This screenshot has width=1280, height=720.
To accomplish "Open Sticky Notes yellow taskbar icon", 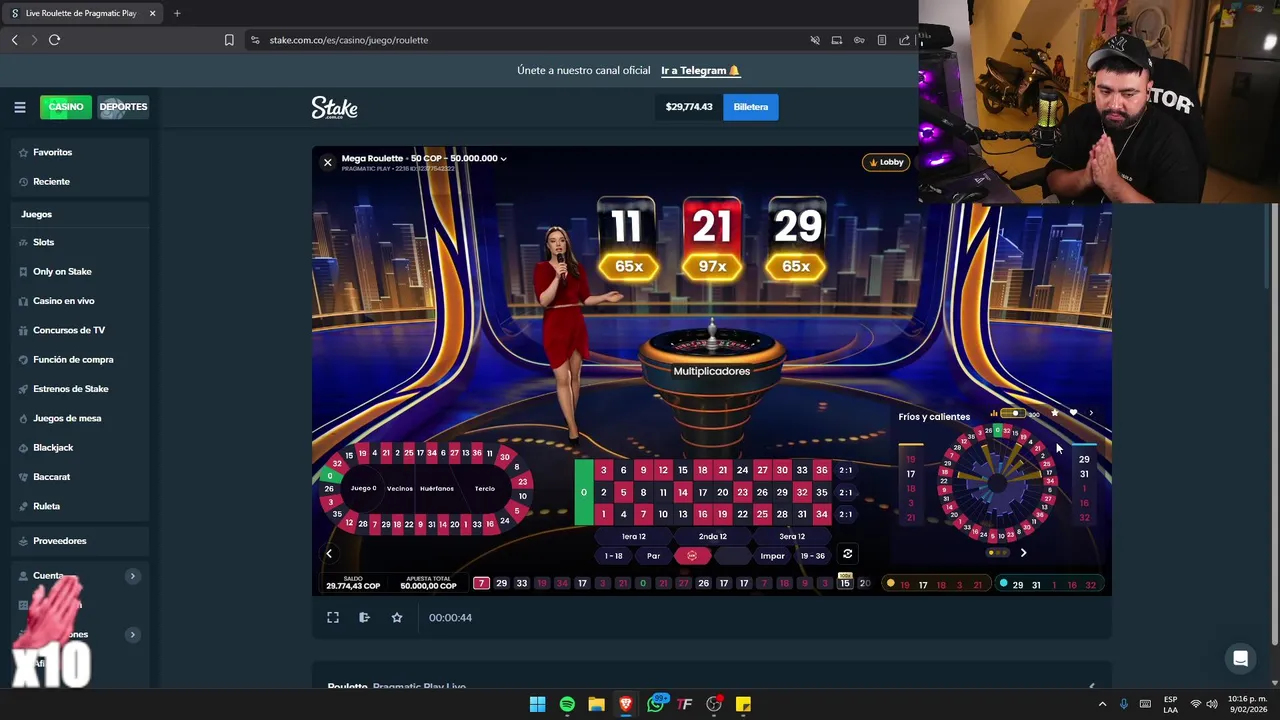I will pyautogui.click(x=743, y=704).
